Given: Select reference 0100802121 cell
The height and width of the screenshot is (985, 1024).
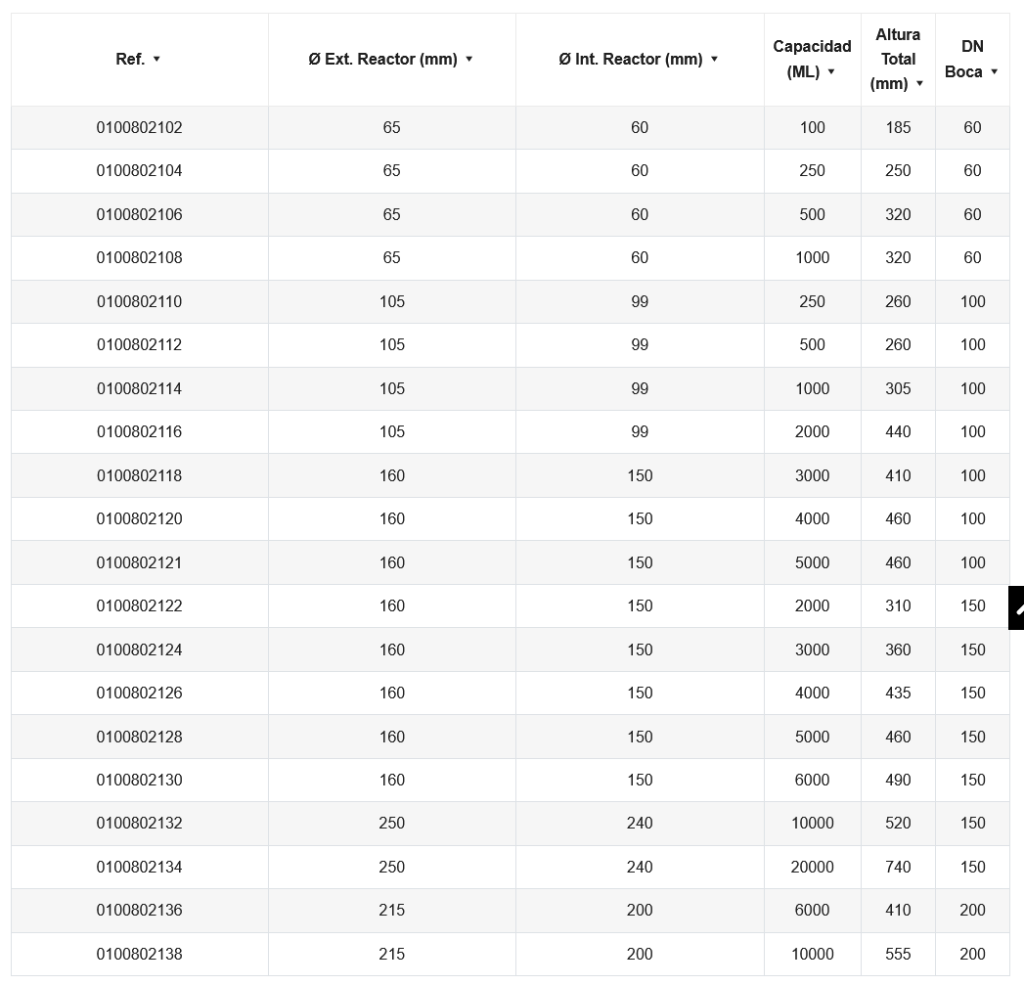Looking at the screenshot, I should 139,563.
